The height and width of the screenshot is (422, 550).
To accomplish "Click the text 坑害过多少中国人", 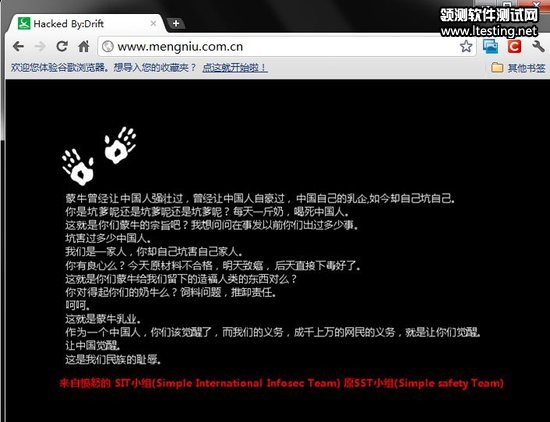I will tap(108, 239).
